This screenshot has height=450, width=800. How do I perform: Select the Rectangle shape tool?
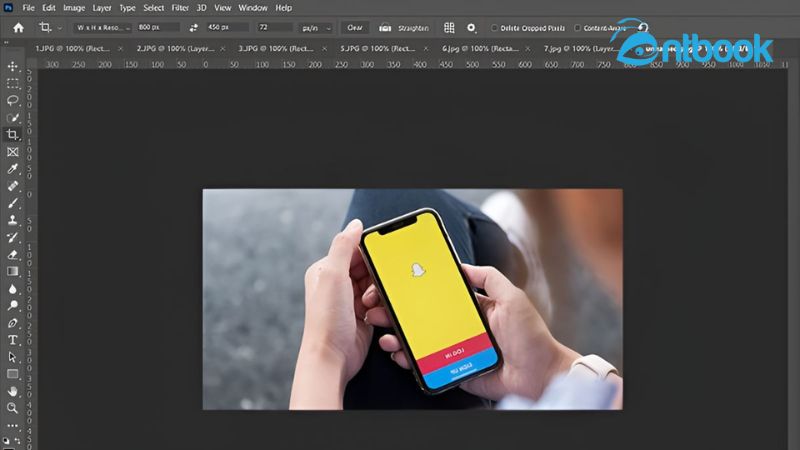pos(12,374)
